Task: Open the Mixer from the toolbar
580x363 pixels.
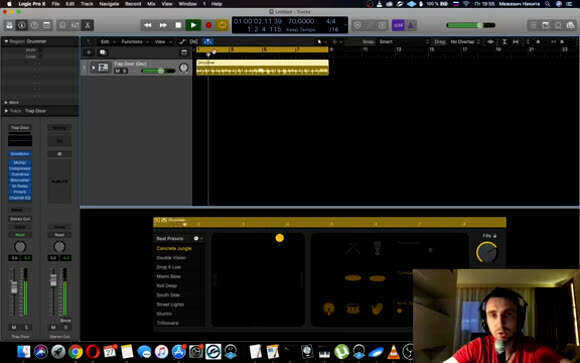Action: pyautogui.click(x=75, y=25)
